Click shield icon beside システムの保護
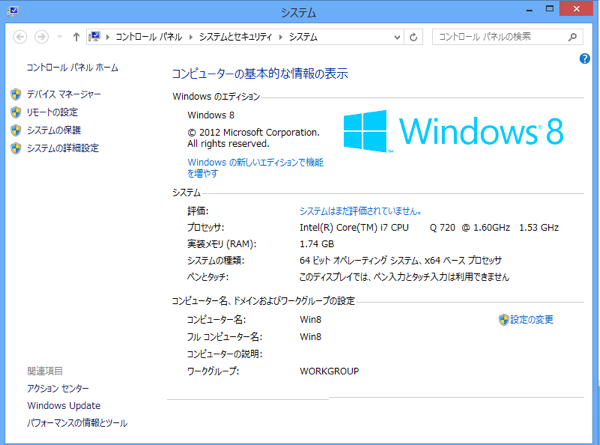The height and width of the screenshot is (445, 600). (x=16, y=130)
